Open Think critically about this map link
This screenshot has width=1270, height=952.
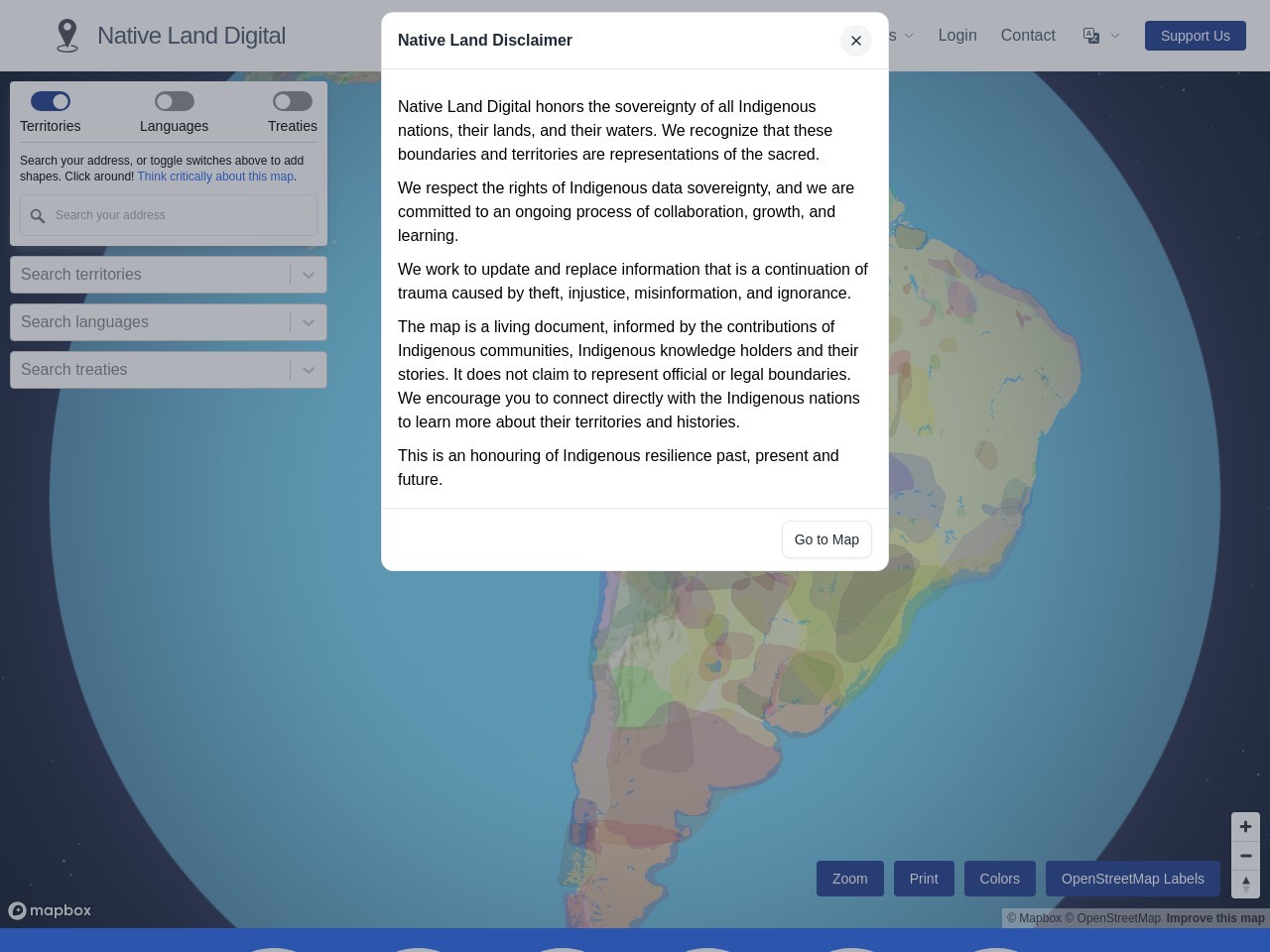[215, 177]
